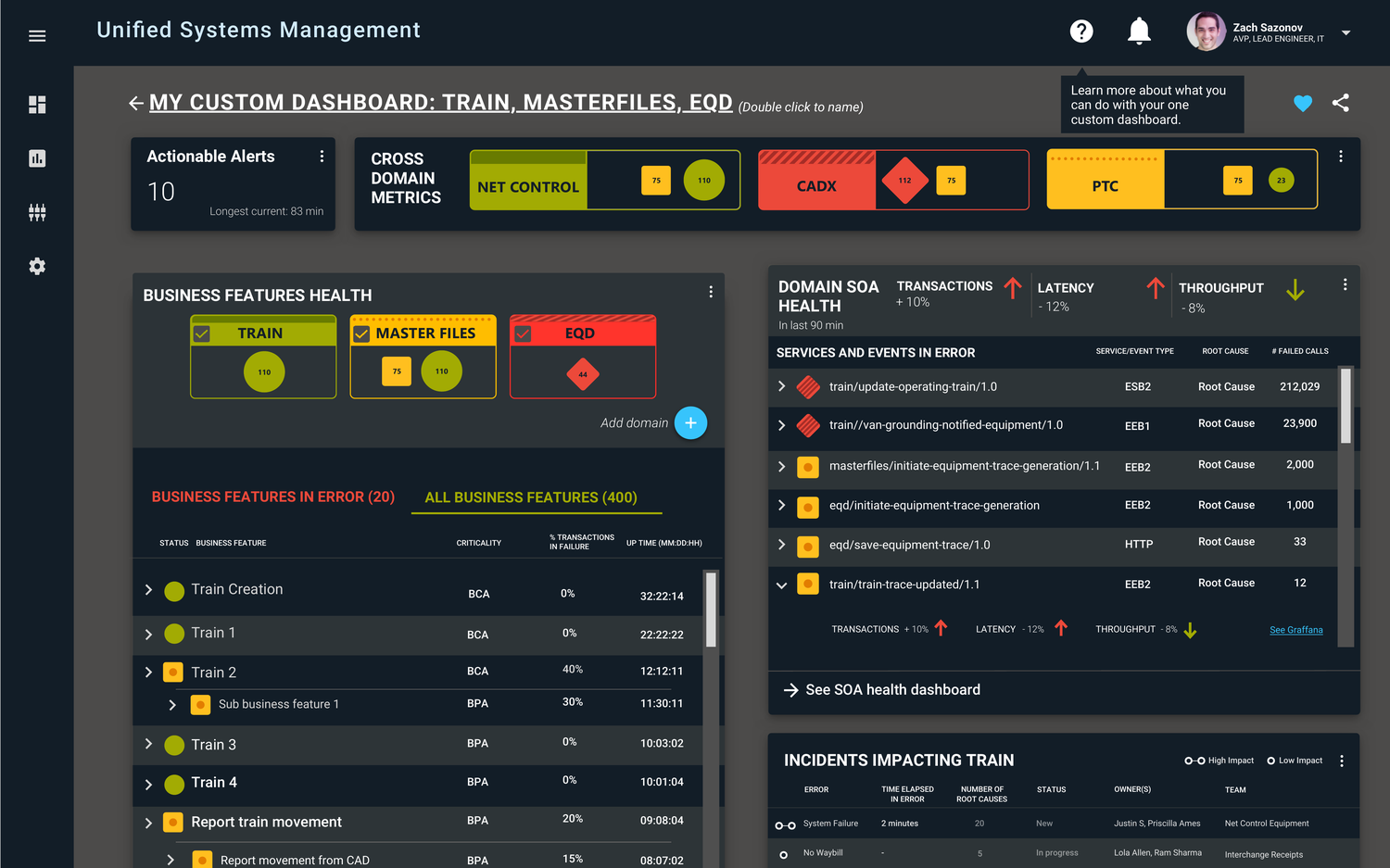Select the No Waybill incident marker
Image resolution: width=1390 pixels, height=868 pixels.
784,855
